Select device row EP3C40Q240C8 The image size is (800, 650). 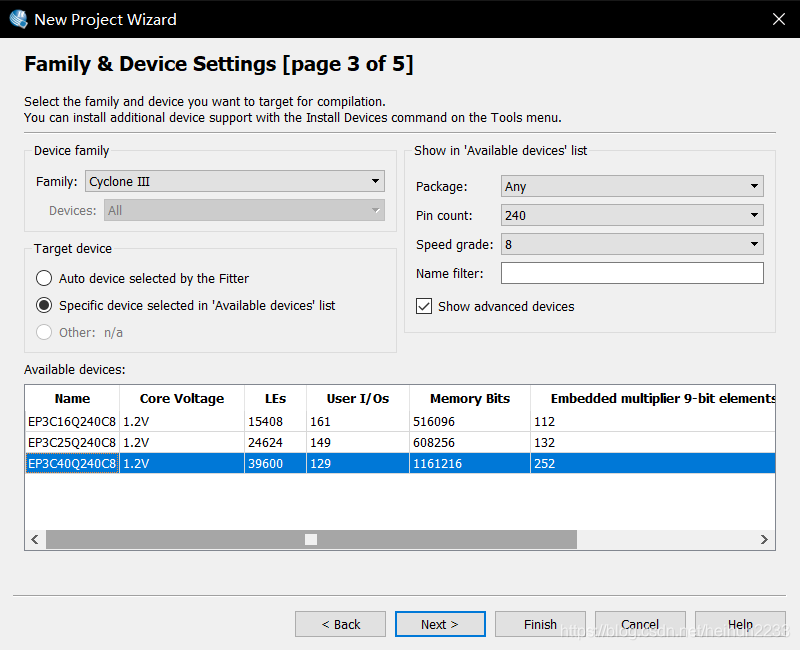(x=400, y=463)
